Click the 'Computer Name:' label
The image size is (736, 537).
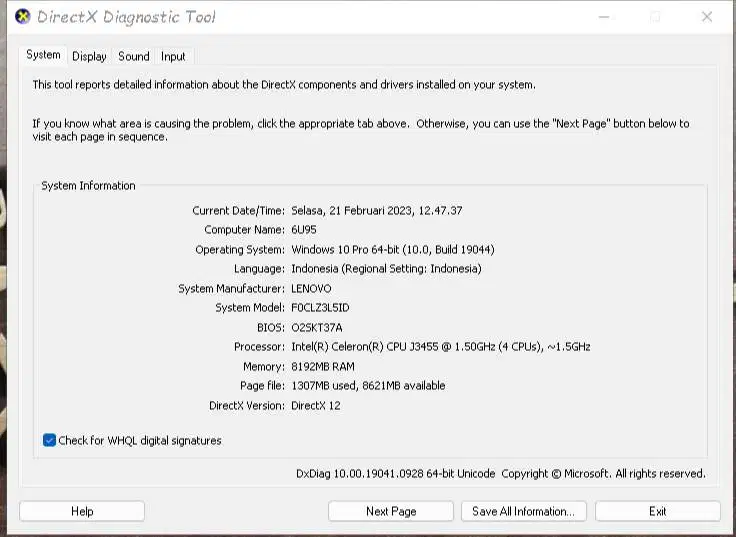[245, 230]
